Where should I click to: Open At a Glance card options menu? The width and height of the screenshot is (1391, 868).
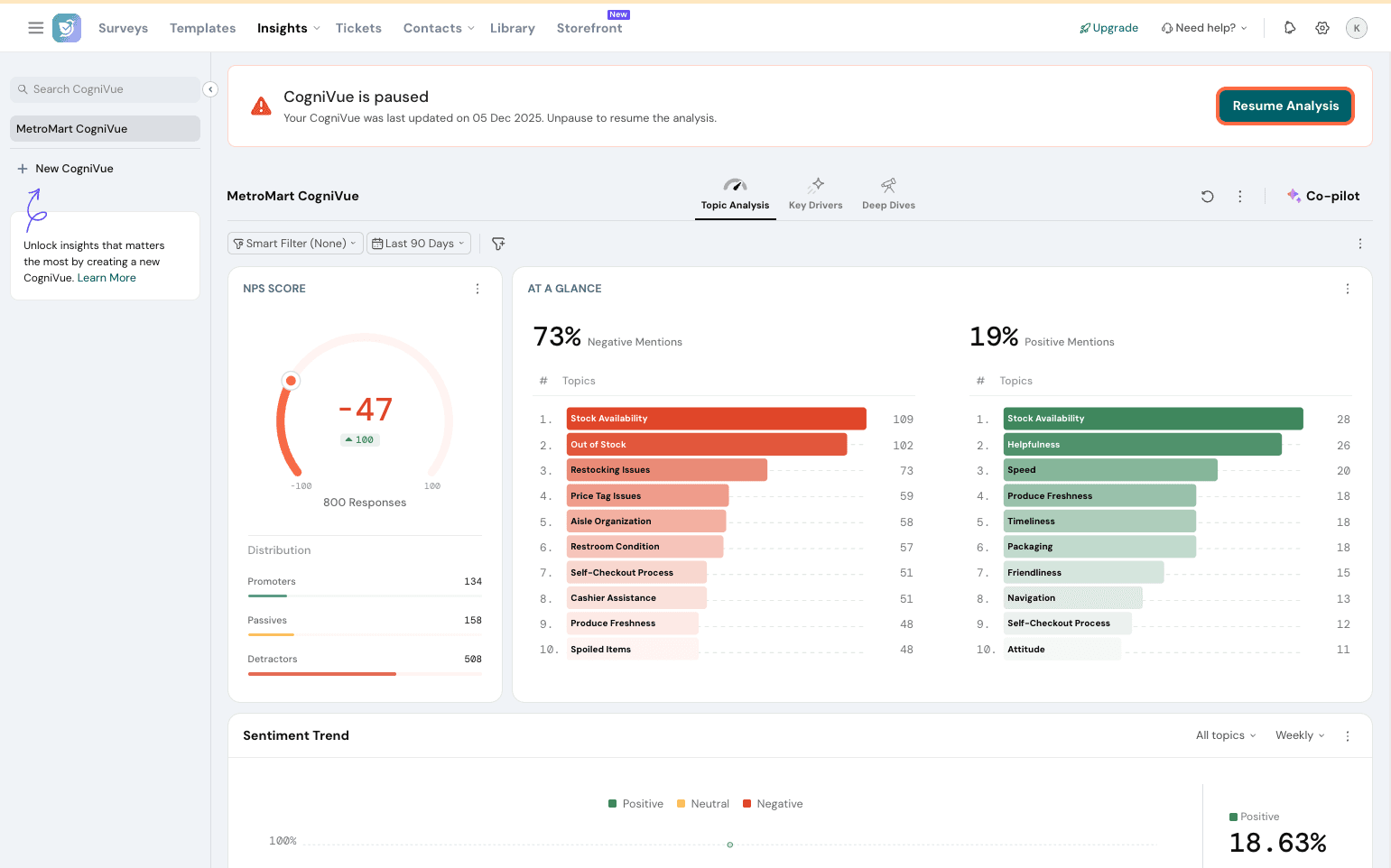(x=1347, y=289)
